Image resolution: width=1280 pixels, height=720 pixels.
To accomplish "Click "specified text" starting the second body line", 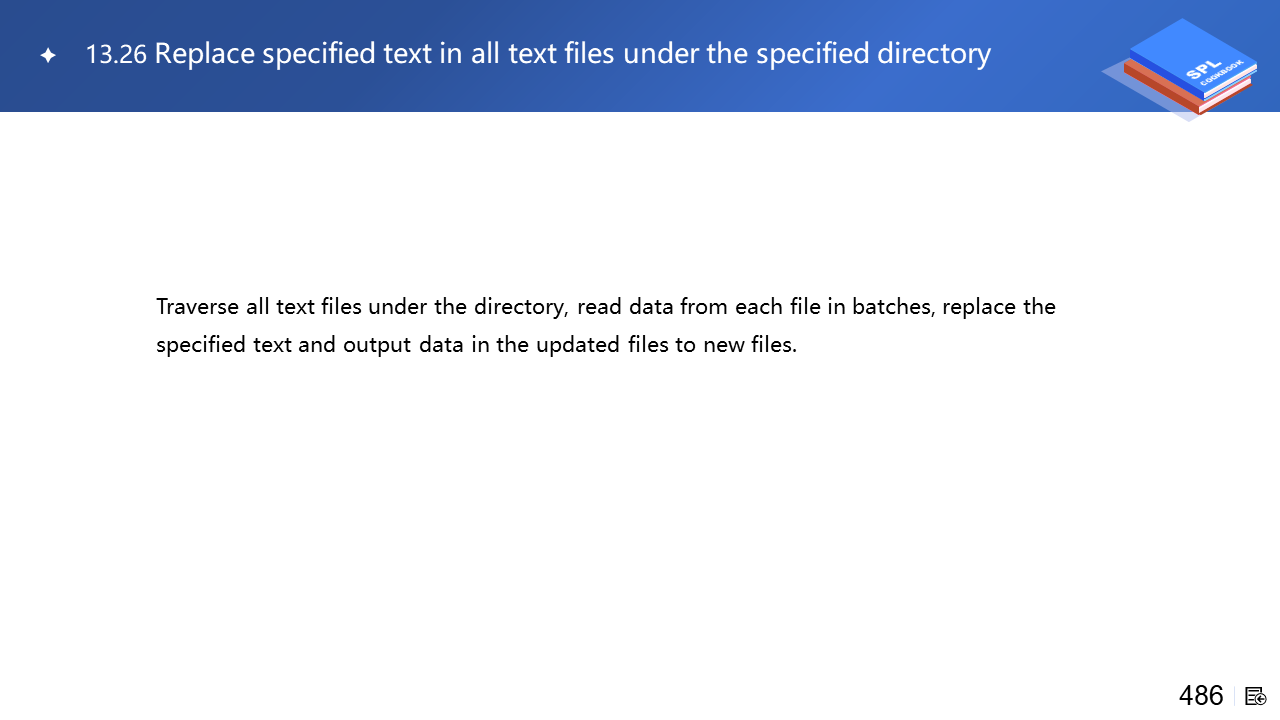I will [224, 346].
